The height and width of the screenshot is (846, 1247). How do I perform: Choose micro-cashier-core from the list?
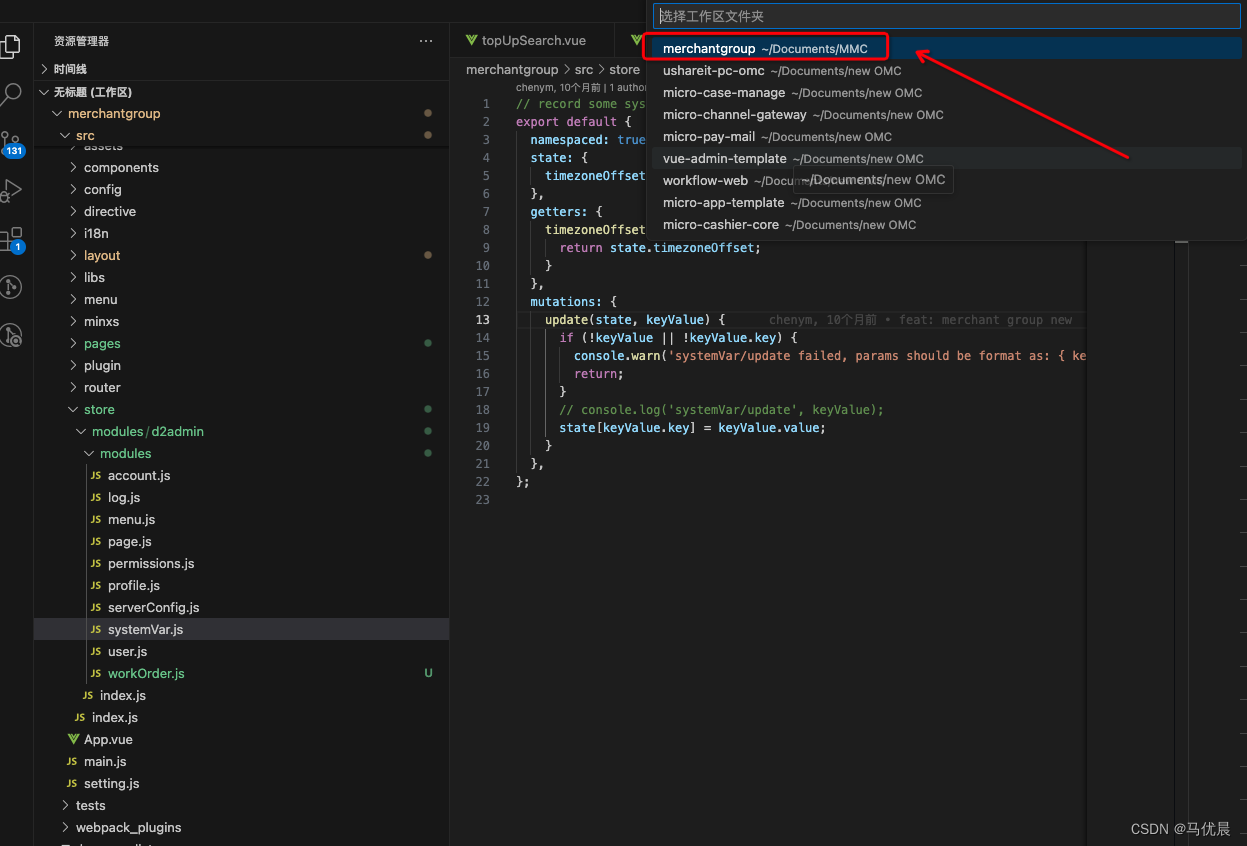(721, 224)
